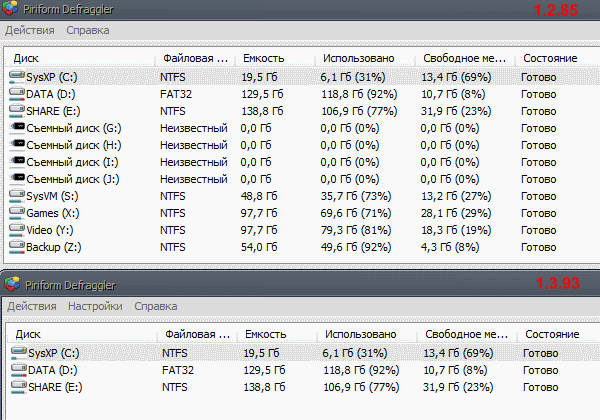The height and width of the screenshot is (420, 600).
Task: Open the Настройки menu in the bottom window
Action: [95, 306]
